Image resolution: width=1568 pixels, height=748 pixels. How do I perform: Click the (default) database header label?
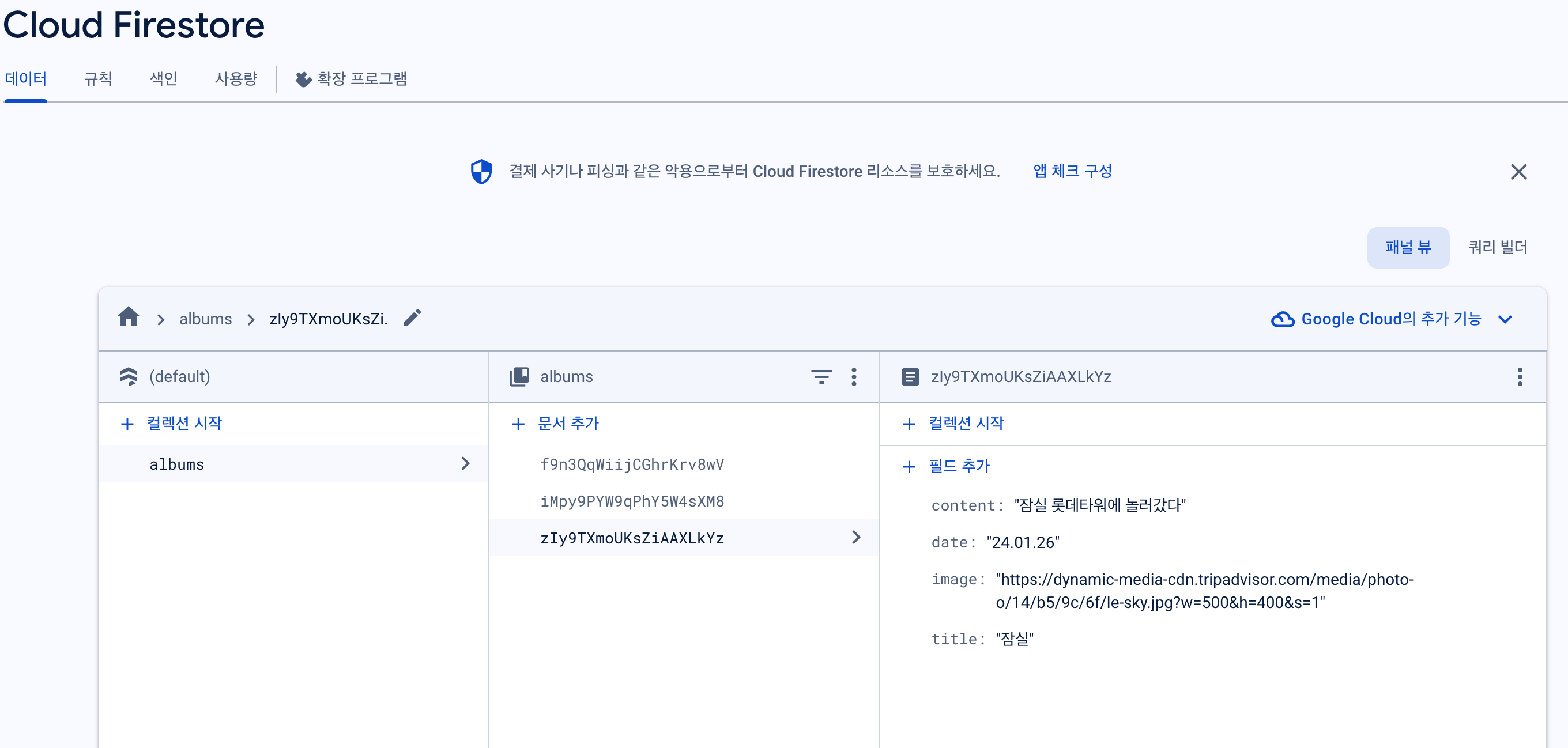pos(179,377)
